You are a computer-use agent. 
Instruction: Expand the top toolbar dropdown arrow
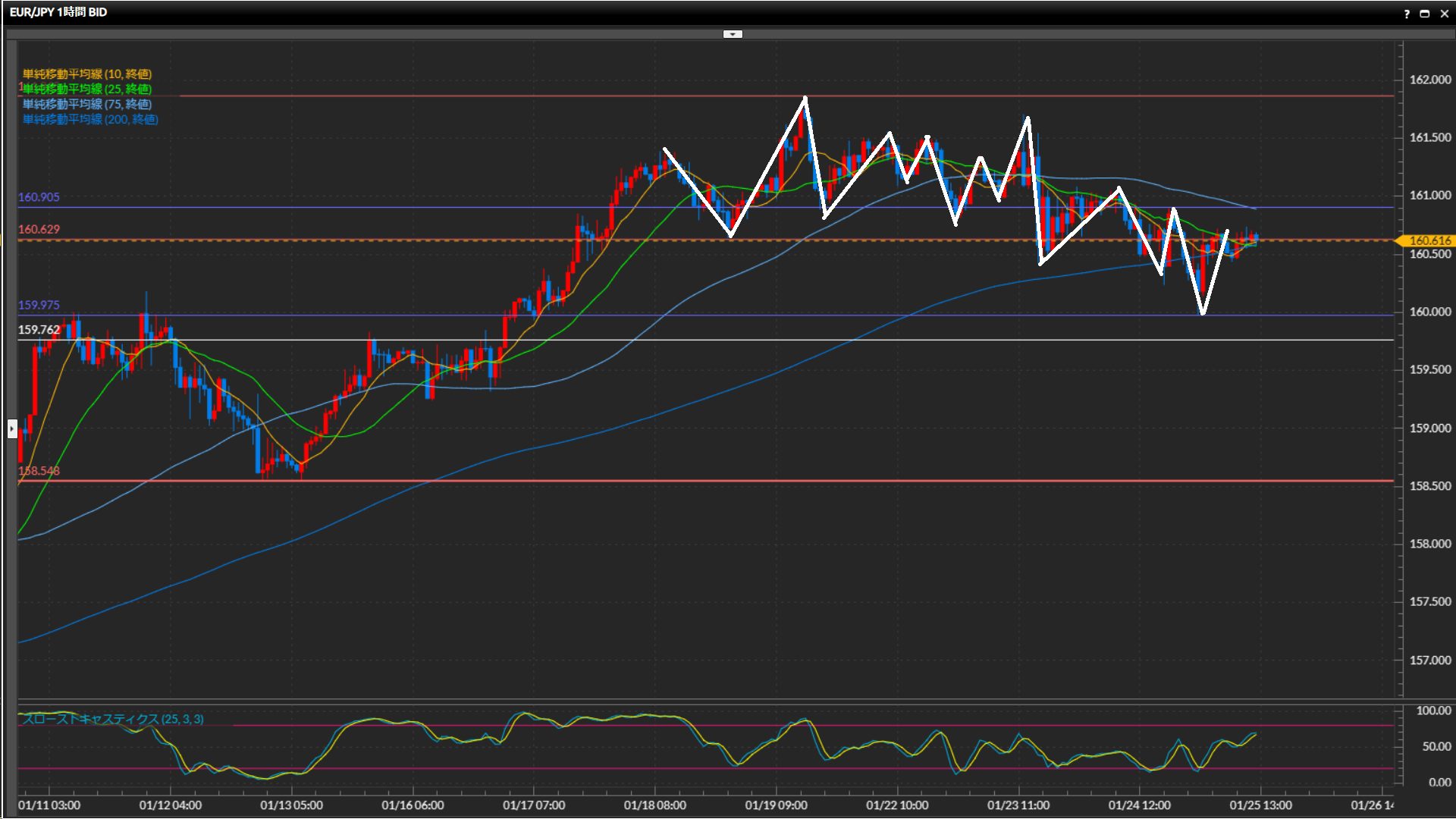pos(733,34)
